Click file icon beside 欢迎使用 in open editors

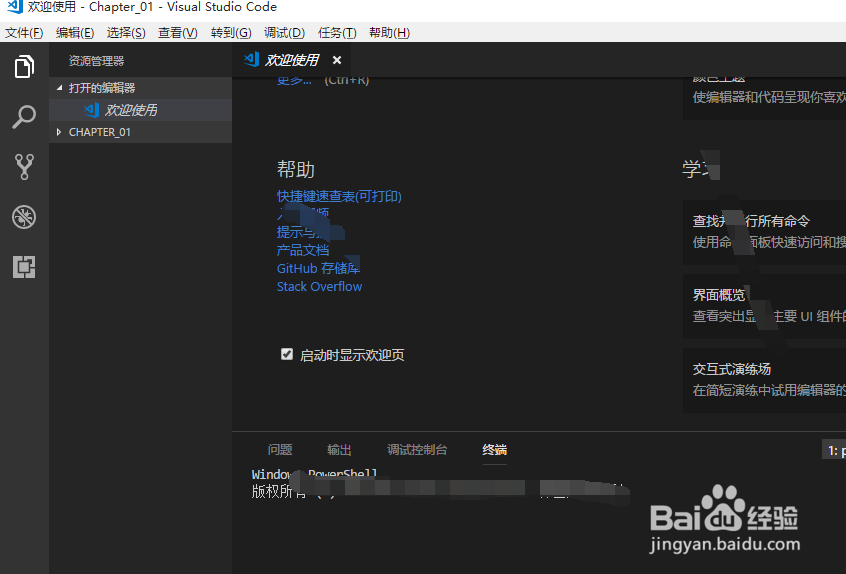click(x=91, y=110)
